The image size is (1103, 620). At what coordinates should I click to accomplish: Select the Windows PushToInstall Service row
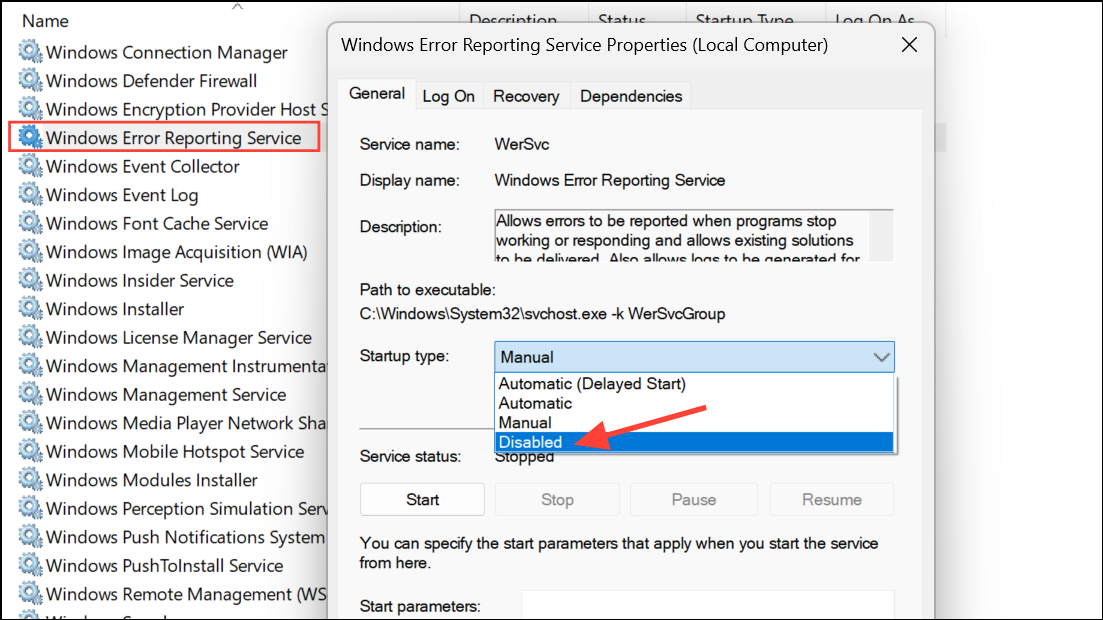coord(164,565)
